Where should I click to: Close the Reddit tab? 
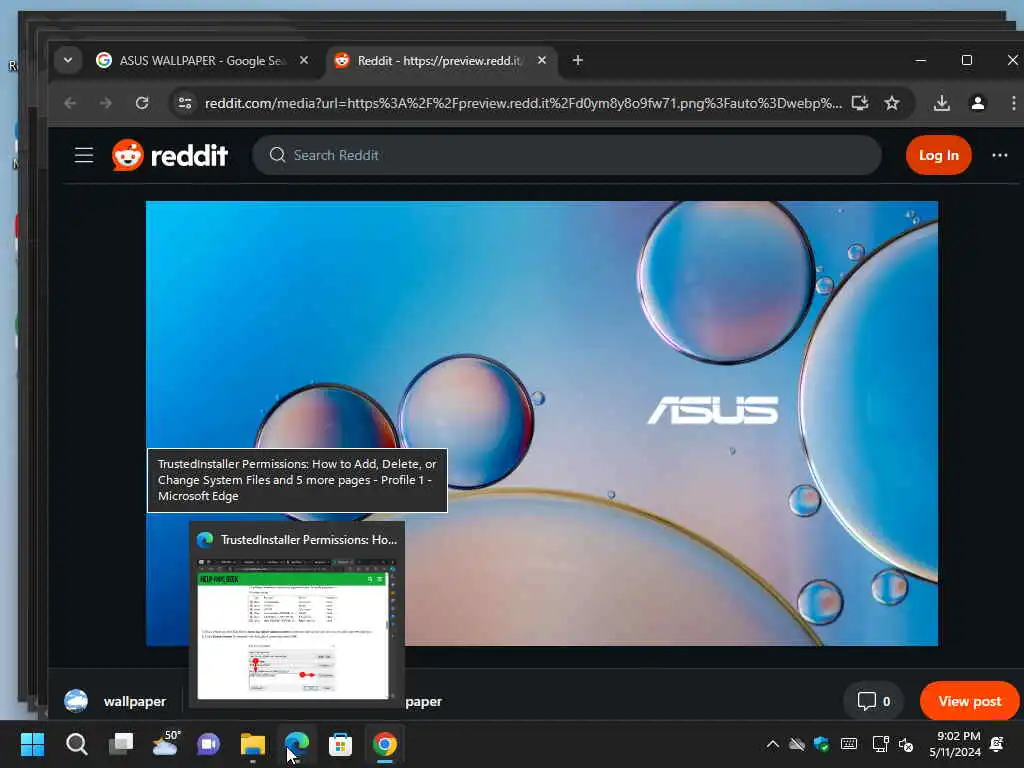click(541, 60)
